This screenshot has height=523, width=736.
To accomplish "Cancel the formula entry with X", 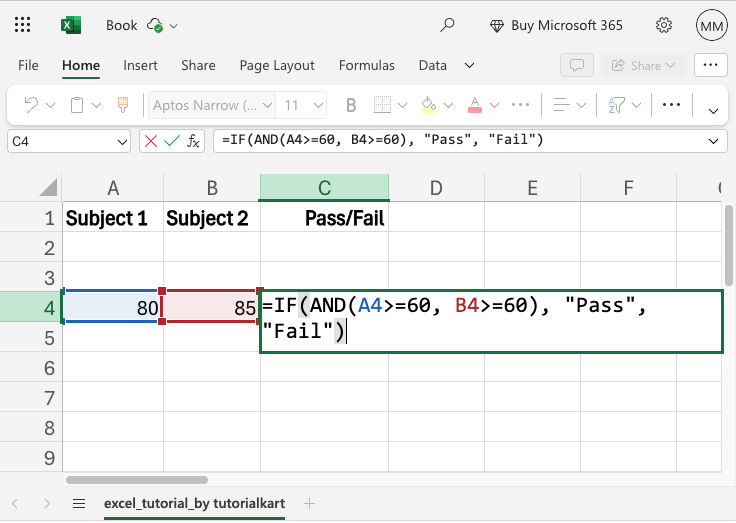I will tap(151, 141).
